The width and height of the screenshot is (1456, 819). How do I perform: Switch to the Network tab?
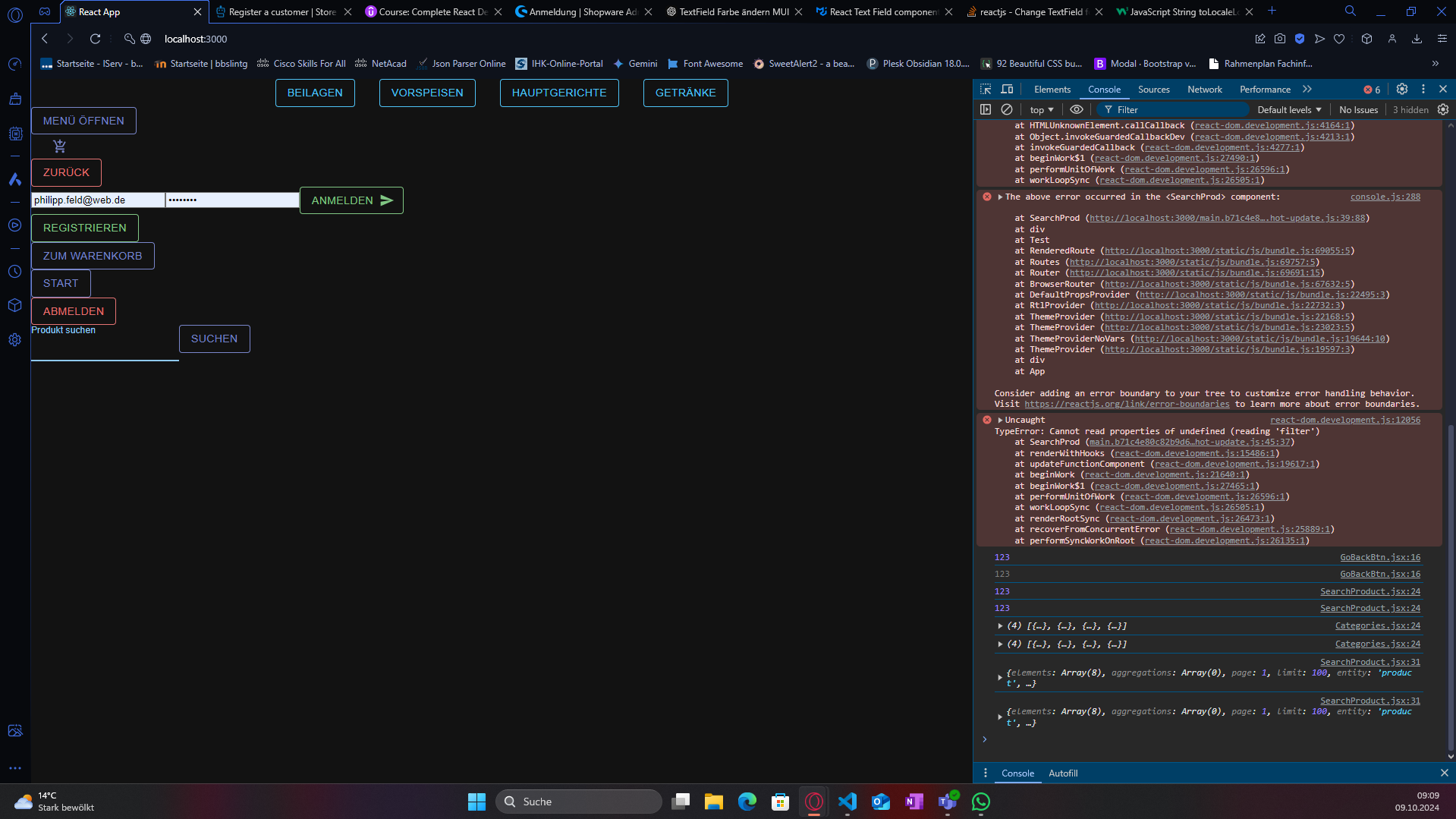[1204, 90]
